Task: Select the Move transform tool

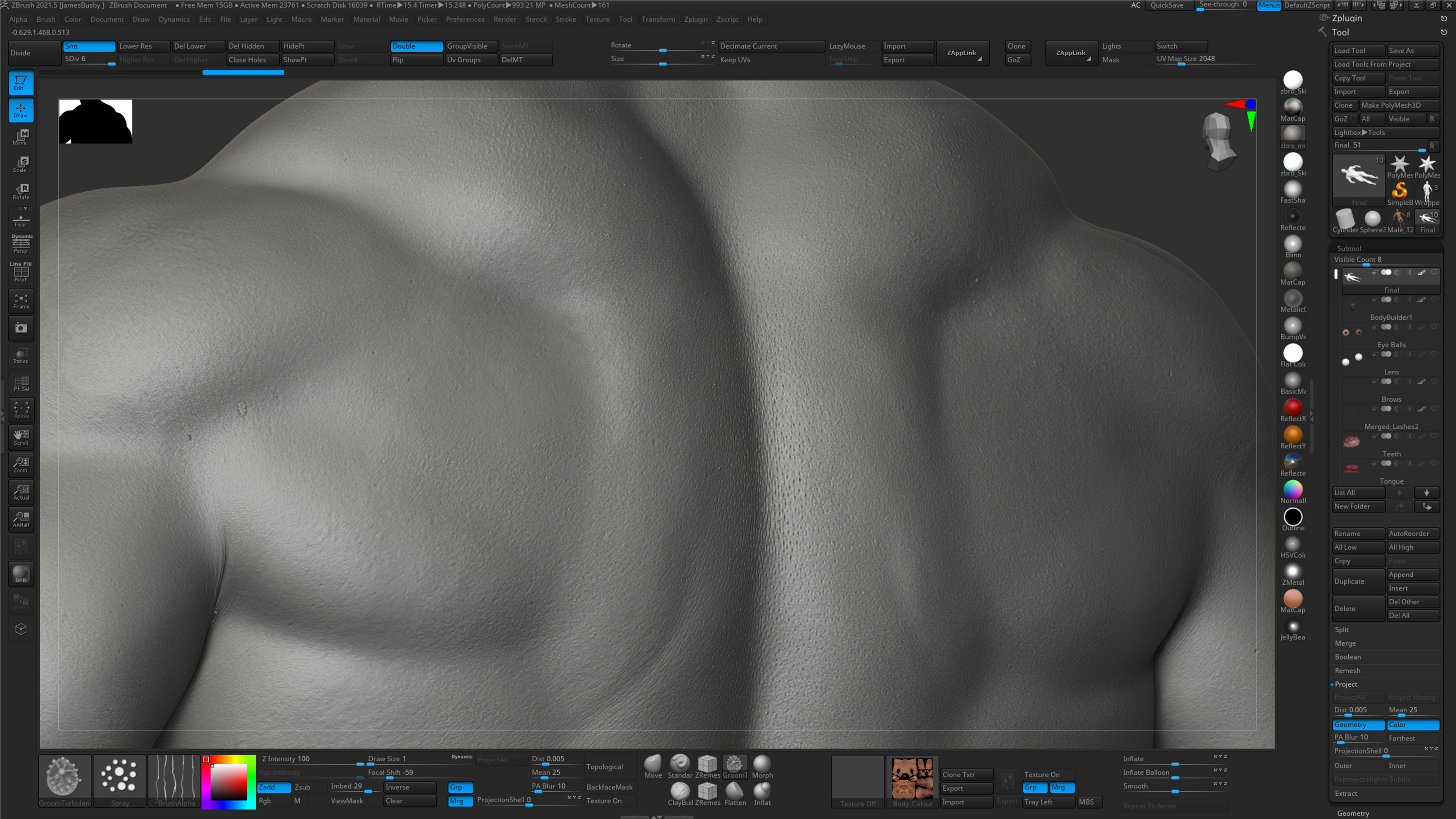Action: tap(21, 137)
